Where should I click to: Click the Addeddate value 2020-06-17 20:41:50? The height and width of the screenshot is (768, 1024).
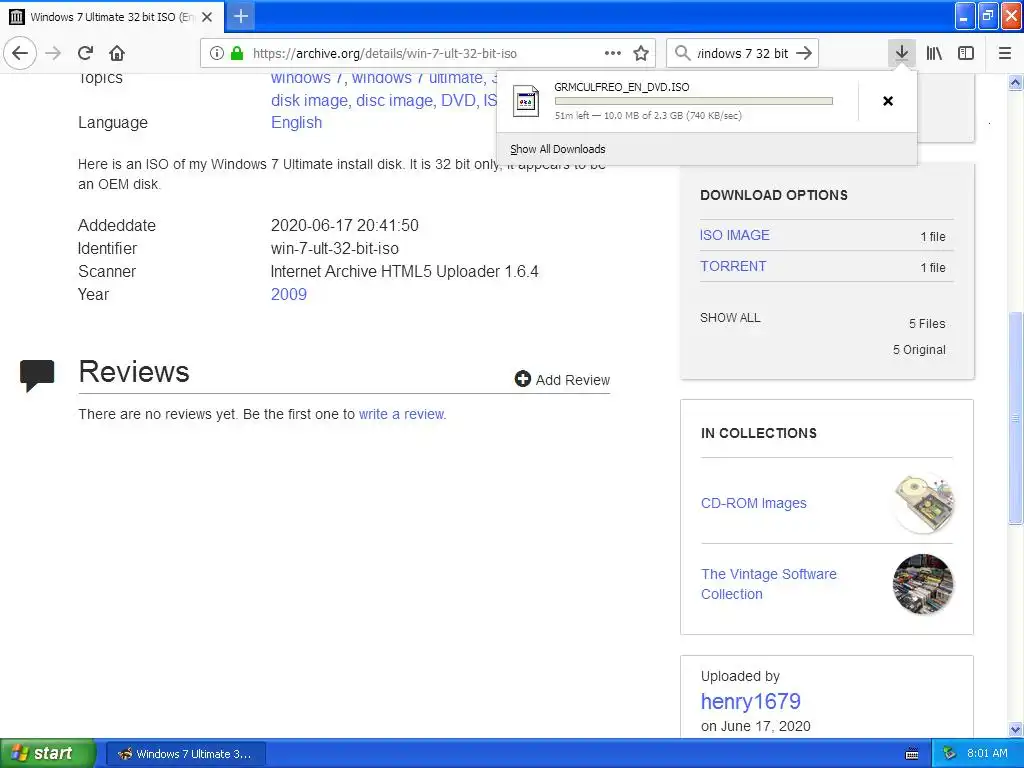click(x=344, y=225)
